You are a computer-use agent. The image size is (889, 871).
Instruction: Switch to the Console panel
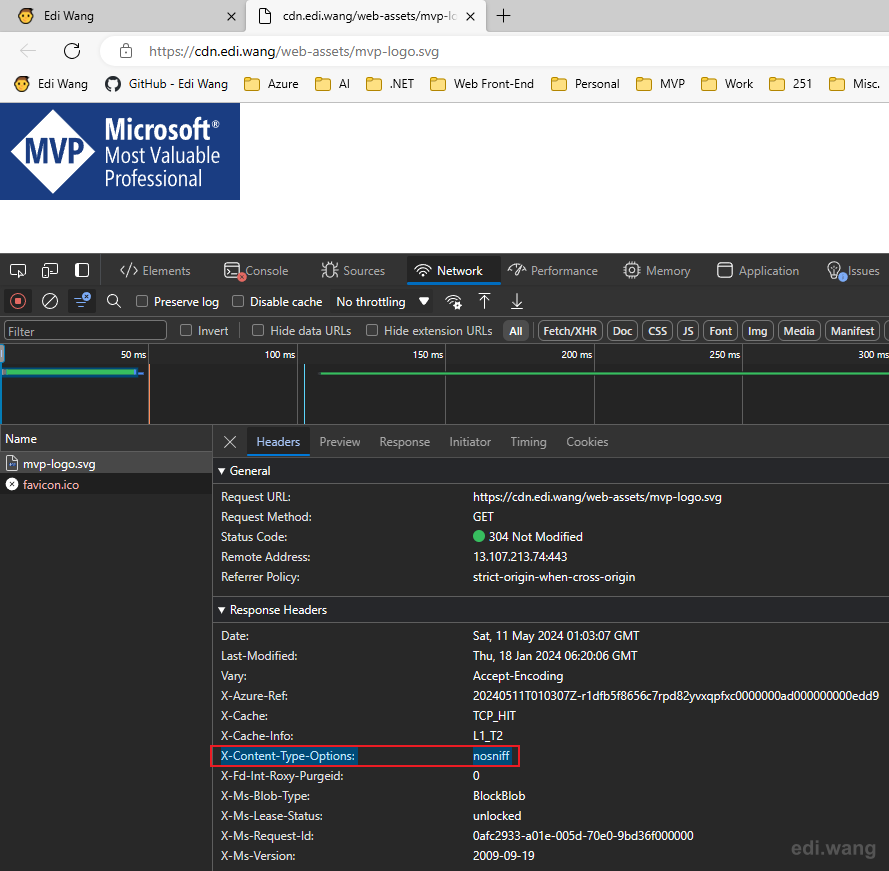[x=256, y=270]
